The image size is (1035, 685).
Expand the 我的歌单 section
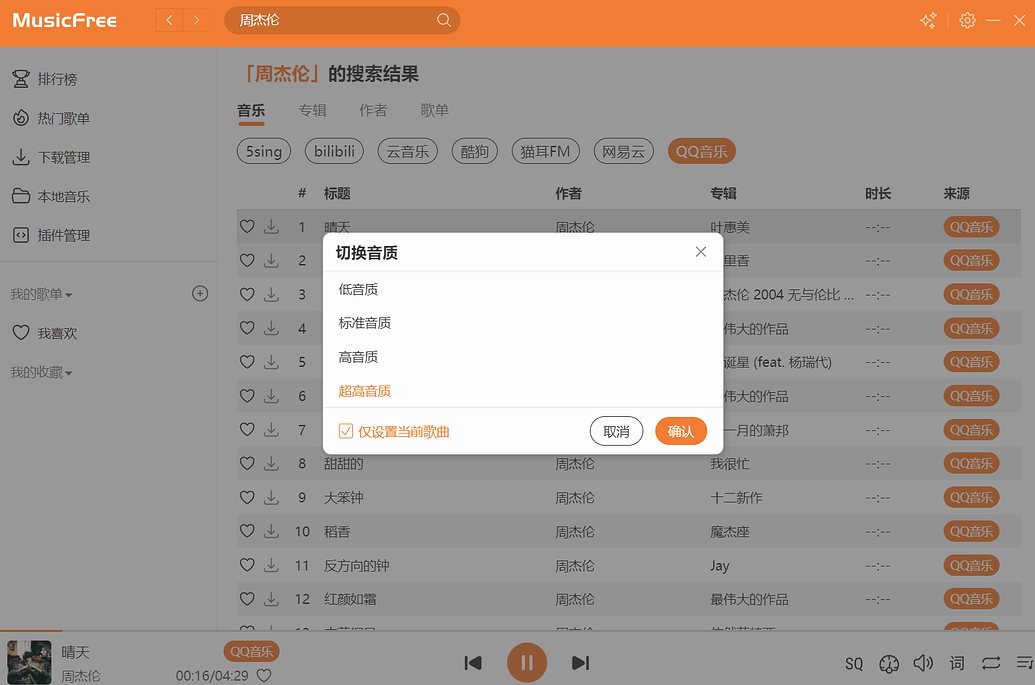point(41,294)
